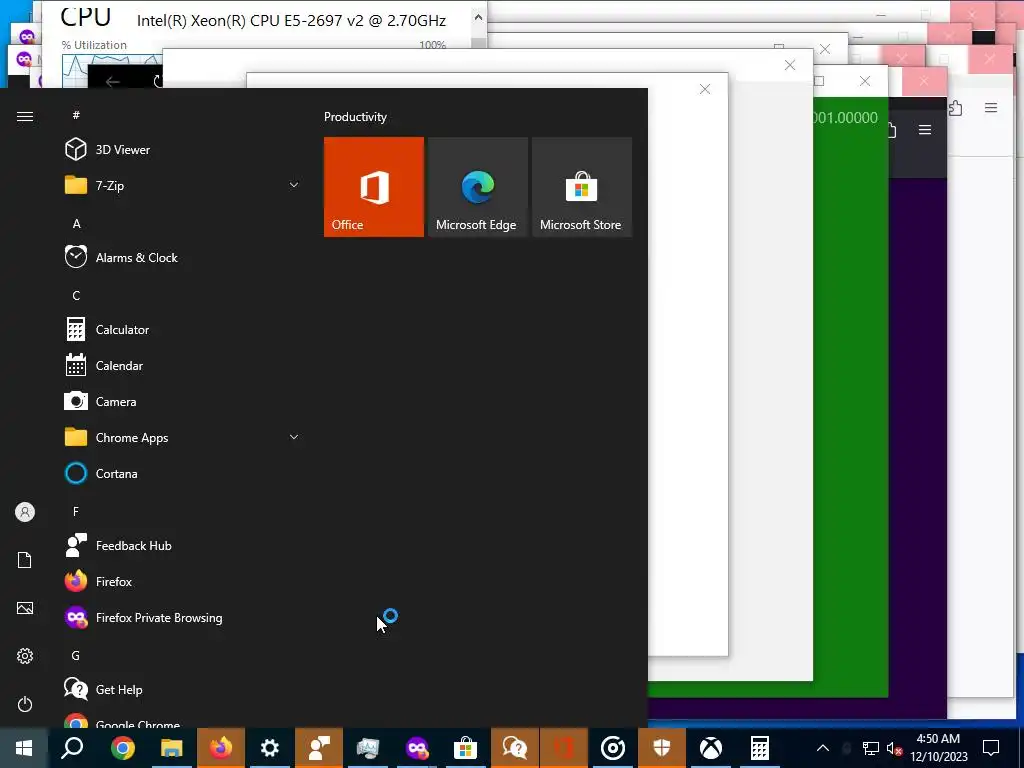Open Settings gear in Start side rail
This screenshot has width=1024, height=768.
click(25, 656)
